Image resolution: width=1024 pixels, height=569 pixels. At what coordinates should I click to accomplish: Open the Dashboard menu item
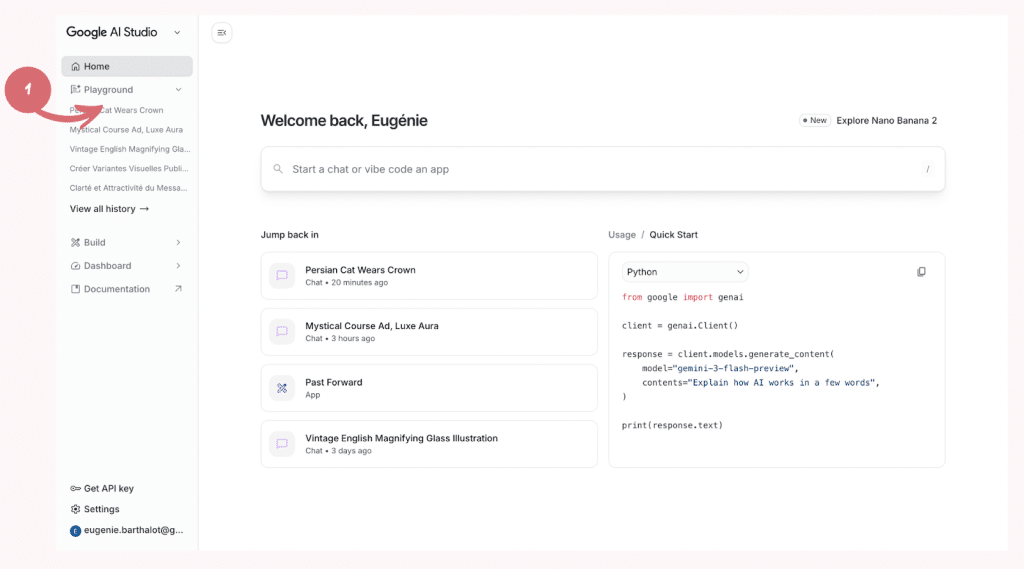pos(127,266)
